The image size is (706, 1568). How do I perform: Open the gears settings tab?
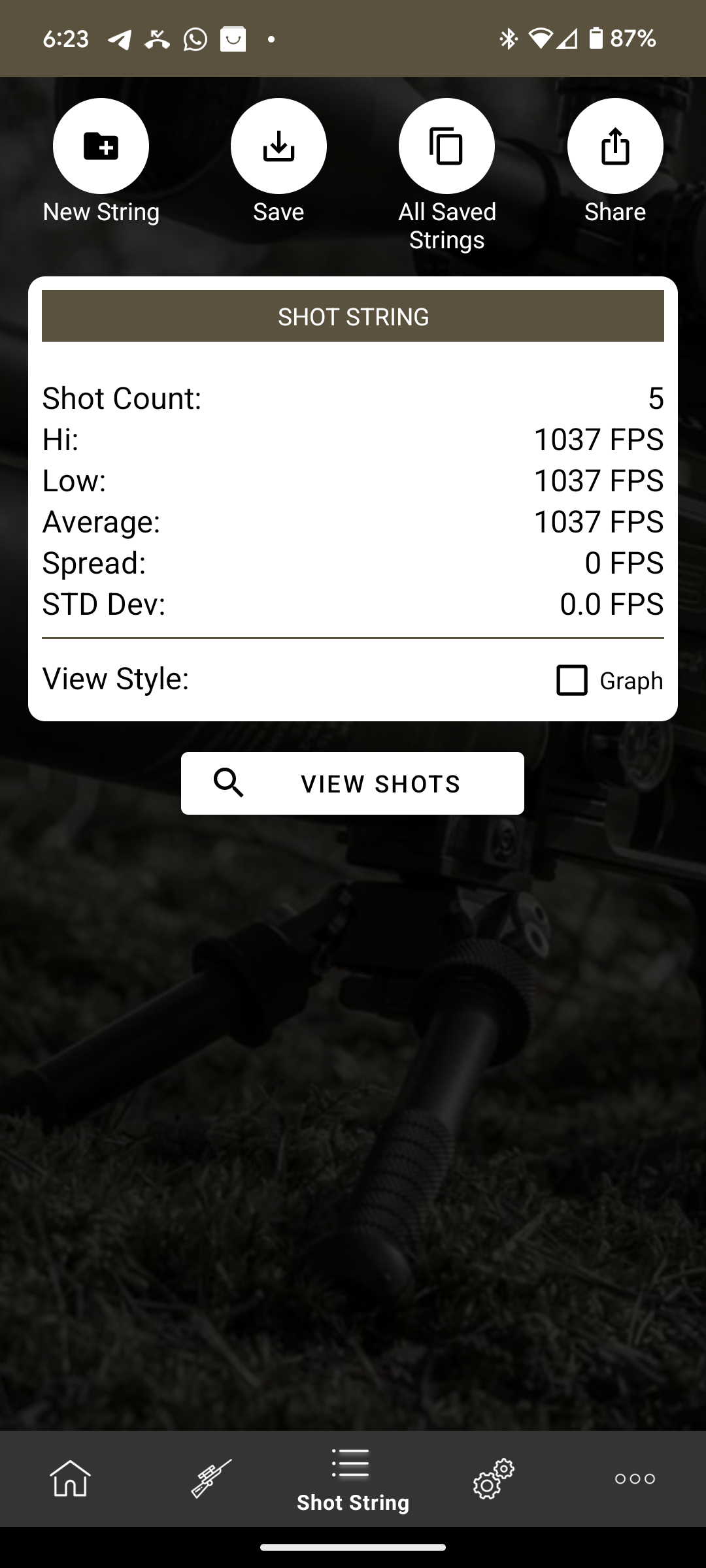tap(494, 1478)
